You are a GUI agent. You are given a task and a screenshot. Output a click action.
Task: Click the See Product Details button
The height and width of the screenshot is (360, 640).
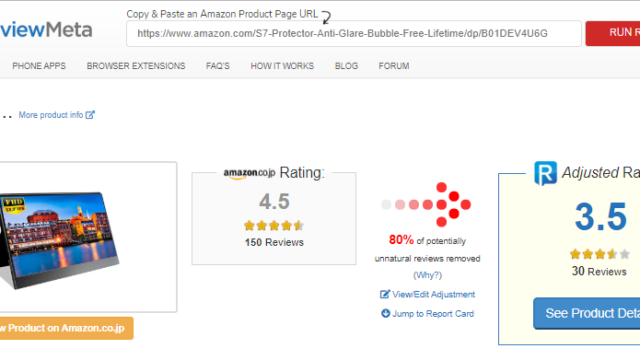point(587,313)
